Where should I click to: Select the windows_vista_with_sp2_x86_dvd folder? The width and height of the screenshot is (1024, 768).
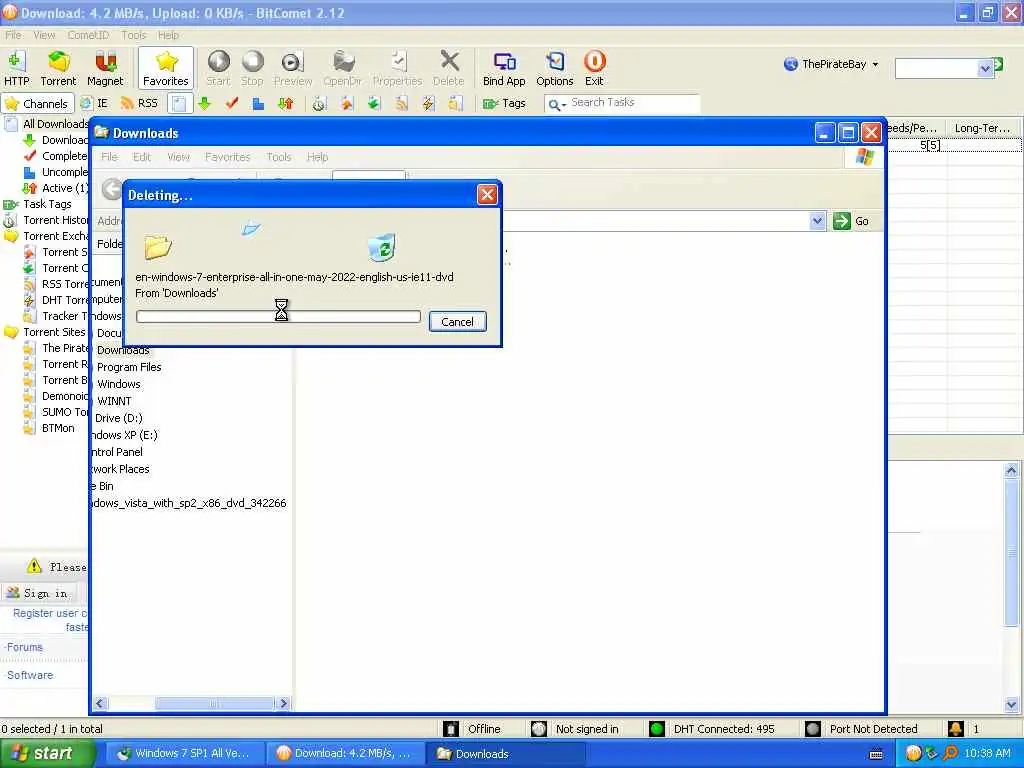tap(189, 503)
